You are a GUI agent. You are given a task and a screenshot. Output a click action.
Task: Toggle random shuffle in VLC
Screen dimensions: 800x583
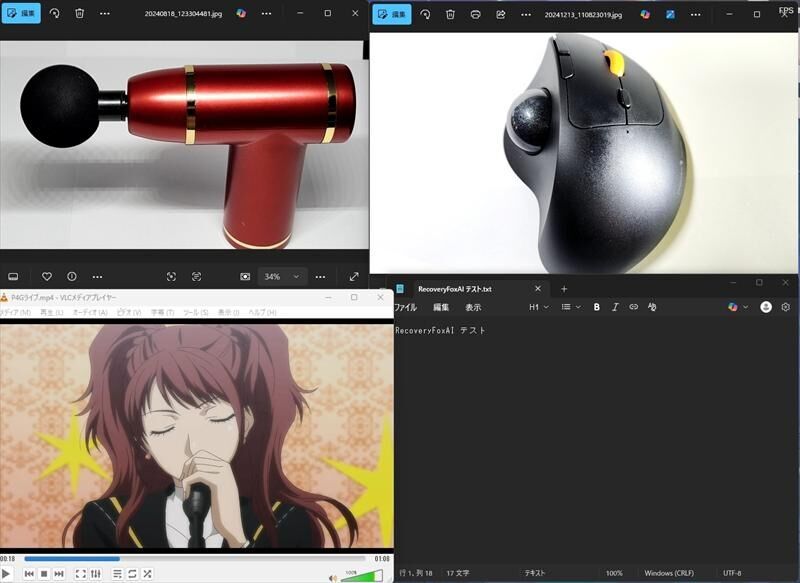click(x=147, y=574)
